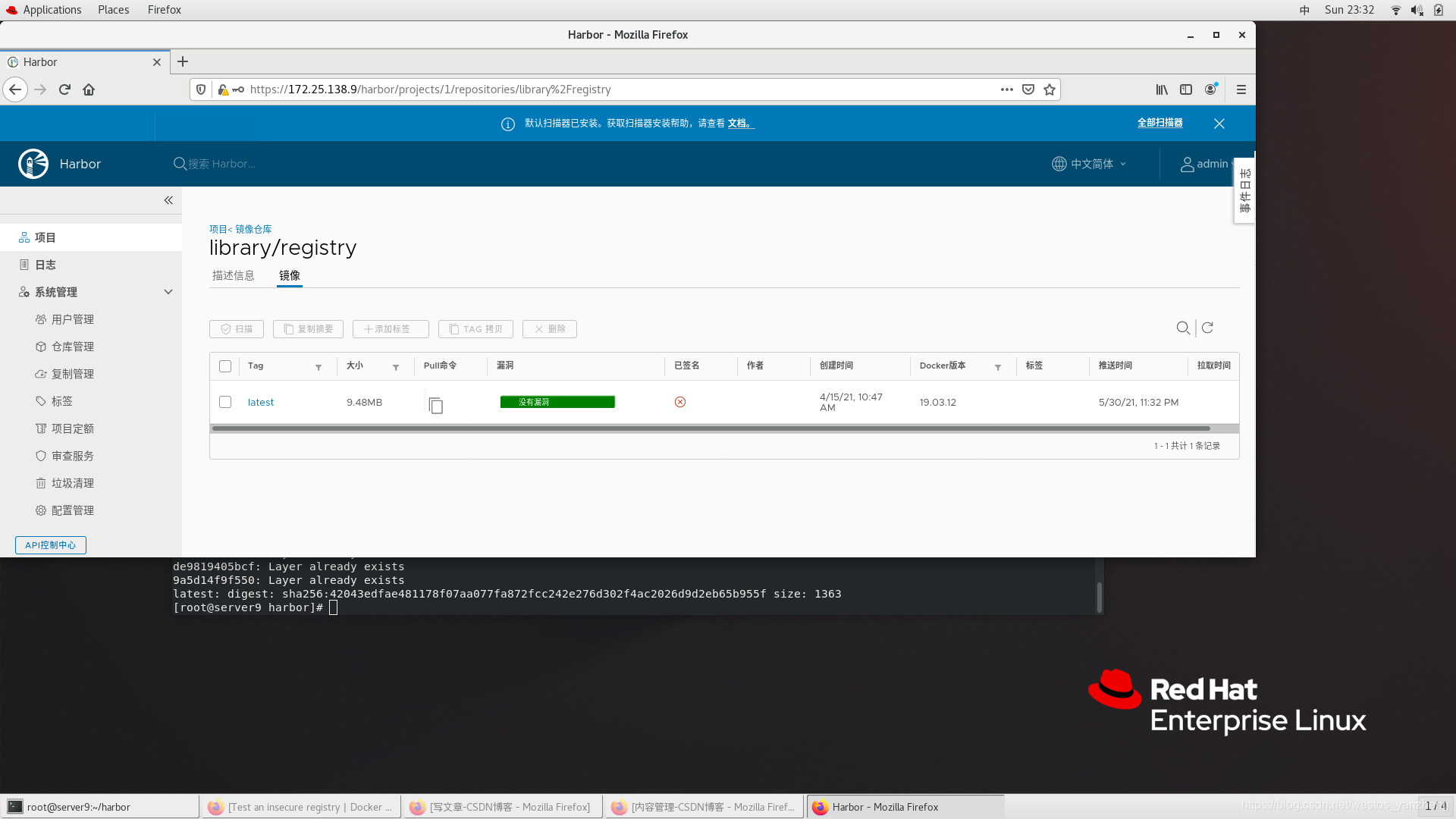Copy the pull command for latest tag
This screenshot has width=1456, height=819.
(435, 405)
